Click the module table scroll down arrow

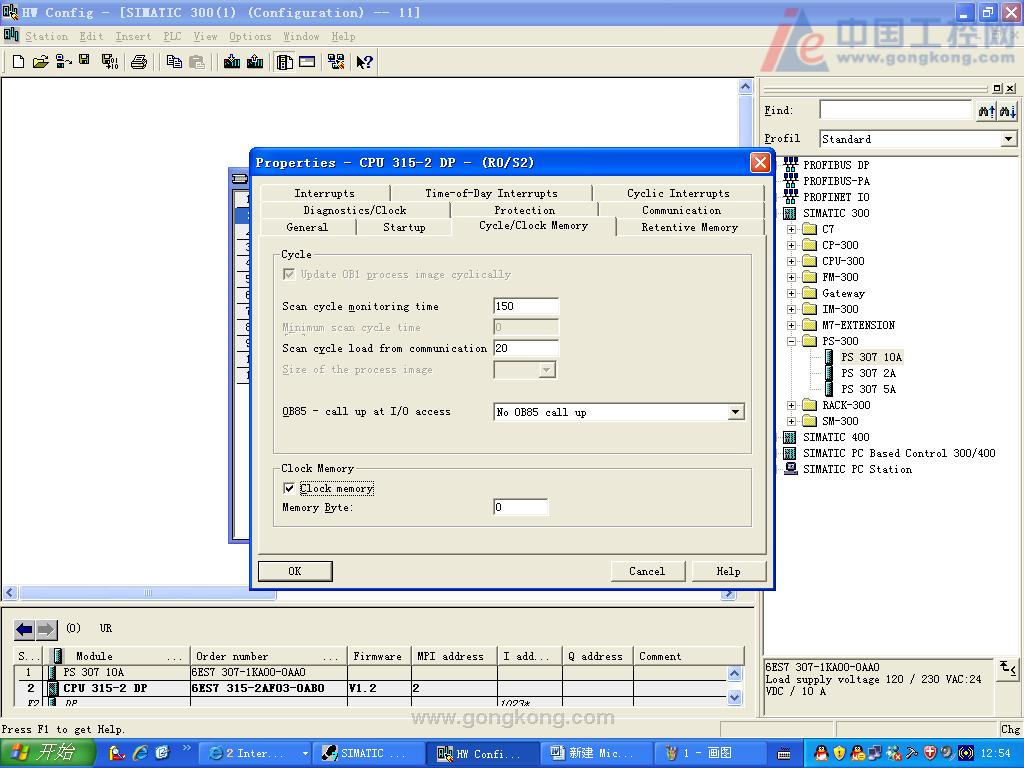[734, 697]
